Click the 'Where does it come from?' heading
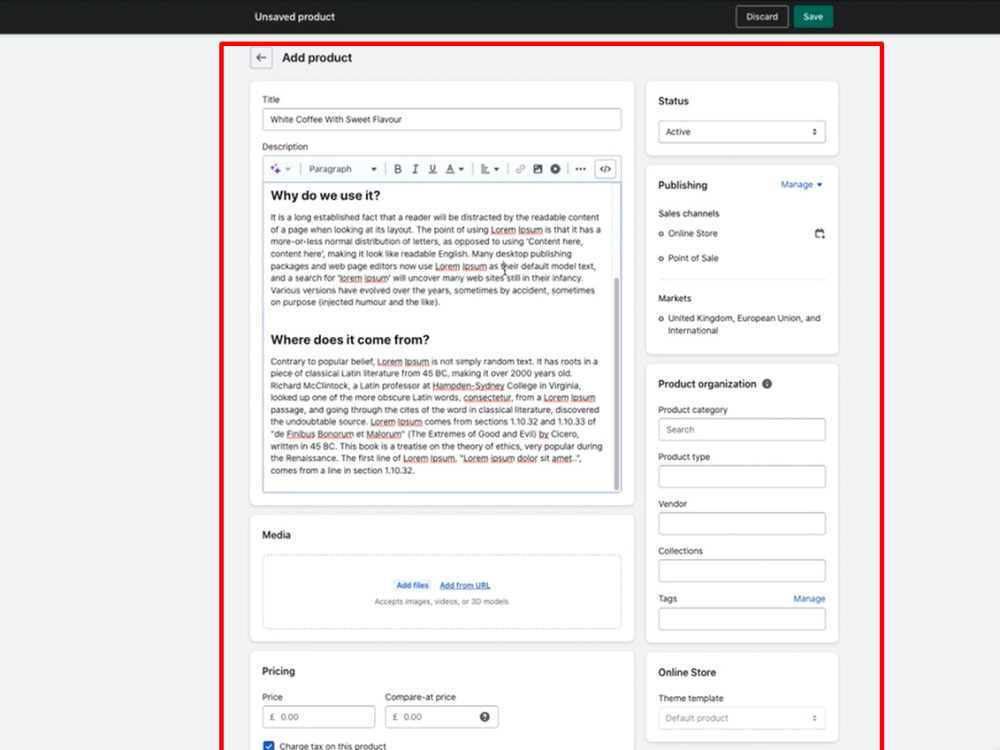 click(350, 340)
